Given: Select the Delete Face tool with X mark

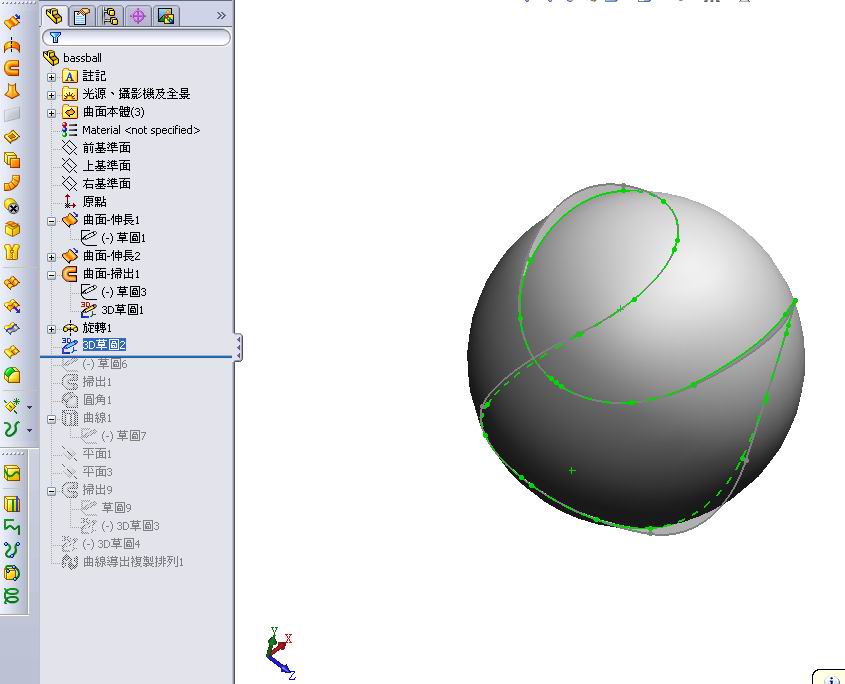Looking at the screenshot, I should pos(12,206).
